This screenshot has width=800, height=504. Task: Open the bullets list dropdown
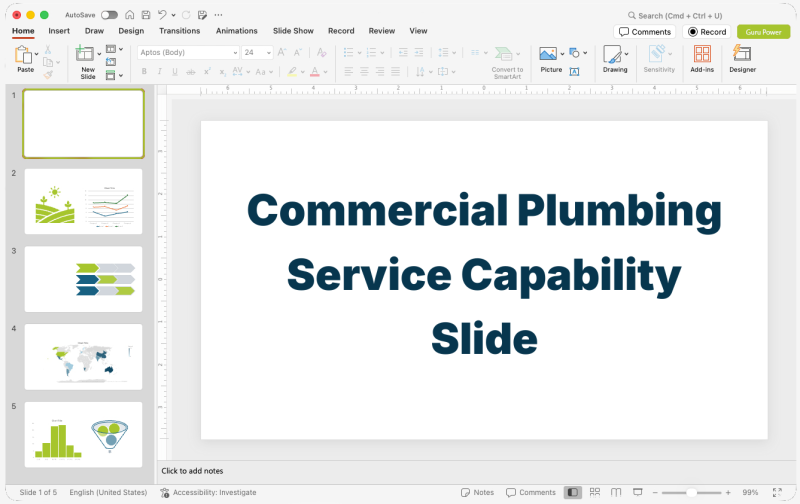(359, 53)
